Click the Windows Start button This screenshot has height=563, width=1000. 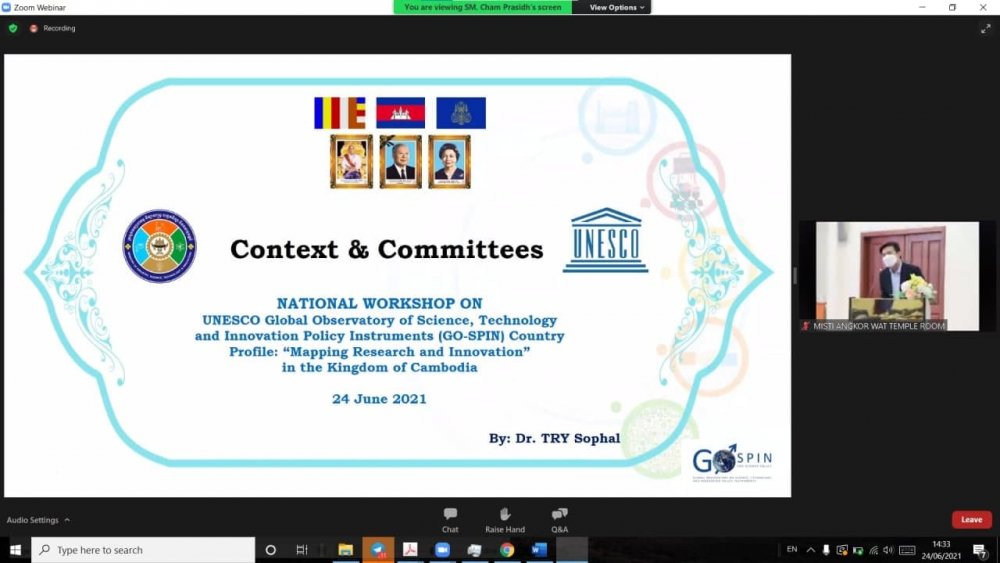(x=15, y=550)
